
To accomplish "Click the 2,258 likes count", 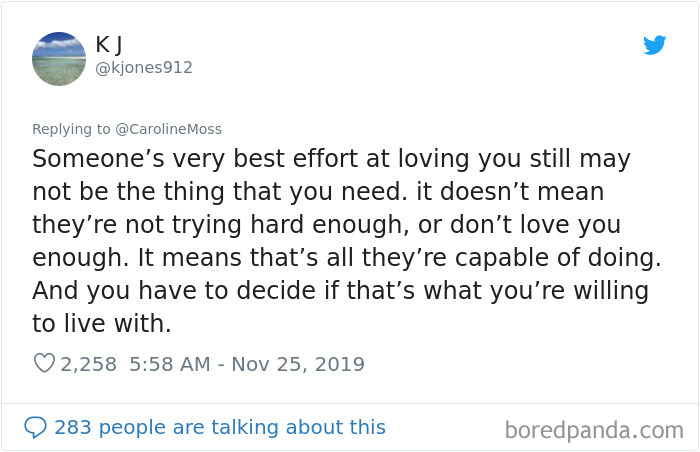I will (89, 364).
